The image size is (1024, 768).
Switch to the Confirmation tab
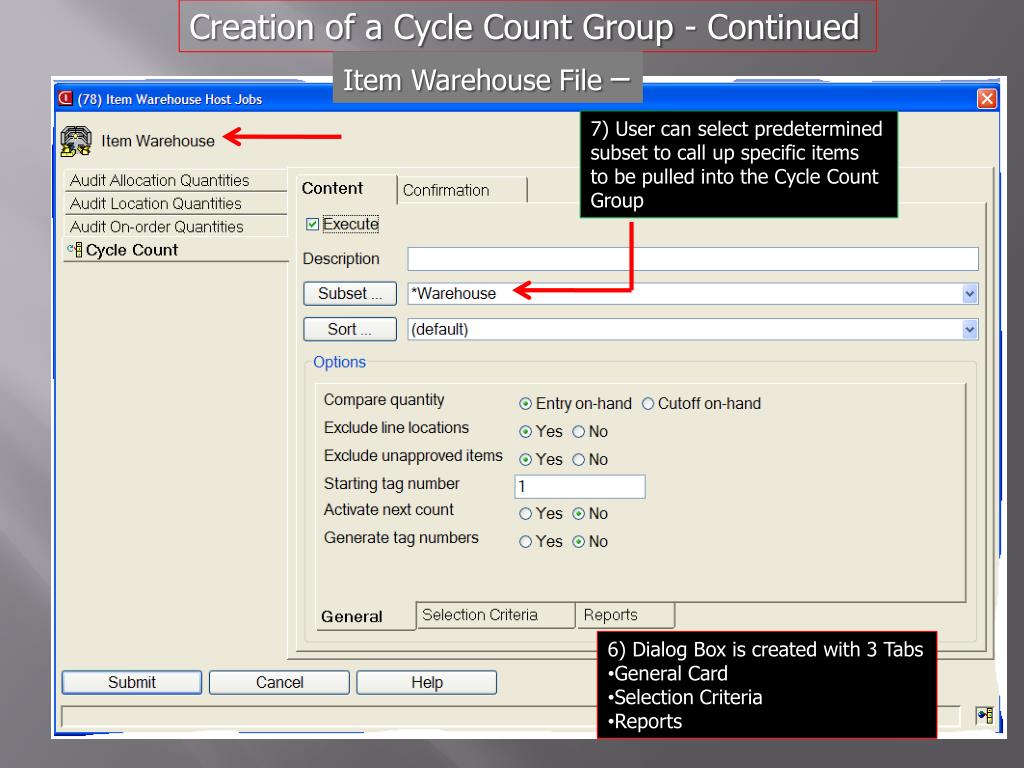pyautogui.click(x=461, y=190)
